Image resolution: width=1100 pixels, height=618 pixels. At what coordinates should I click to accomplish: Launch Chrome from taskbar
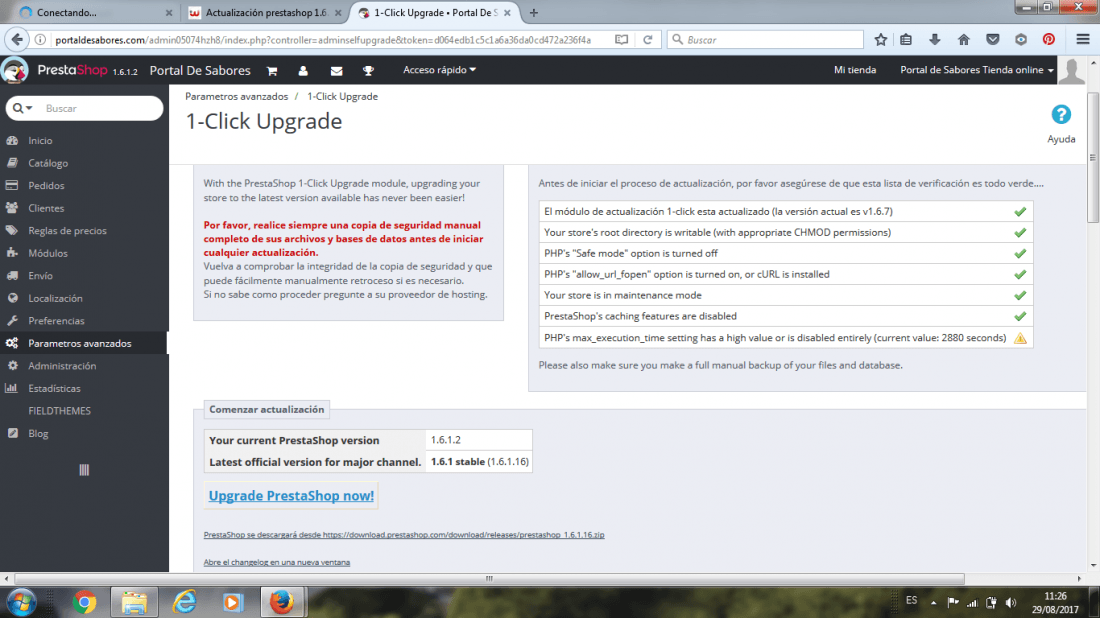tap(84, 602)
